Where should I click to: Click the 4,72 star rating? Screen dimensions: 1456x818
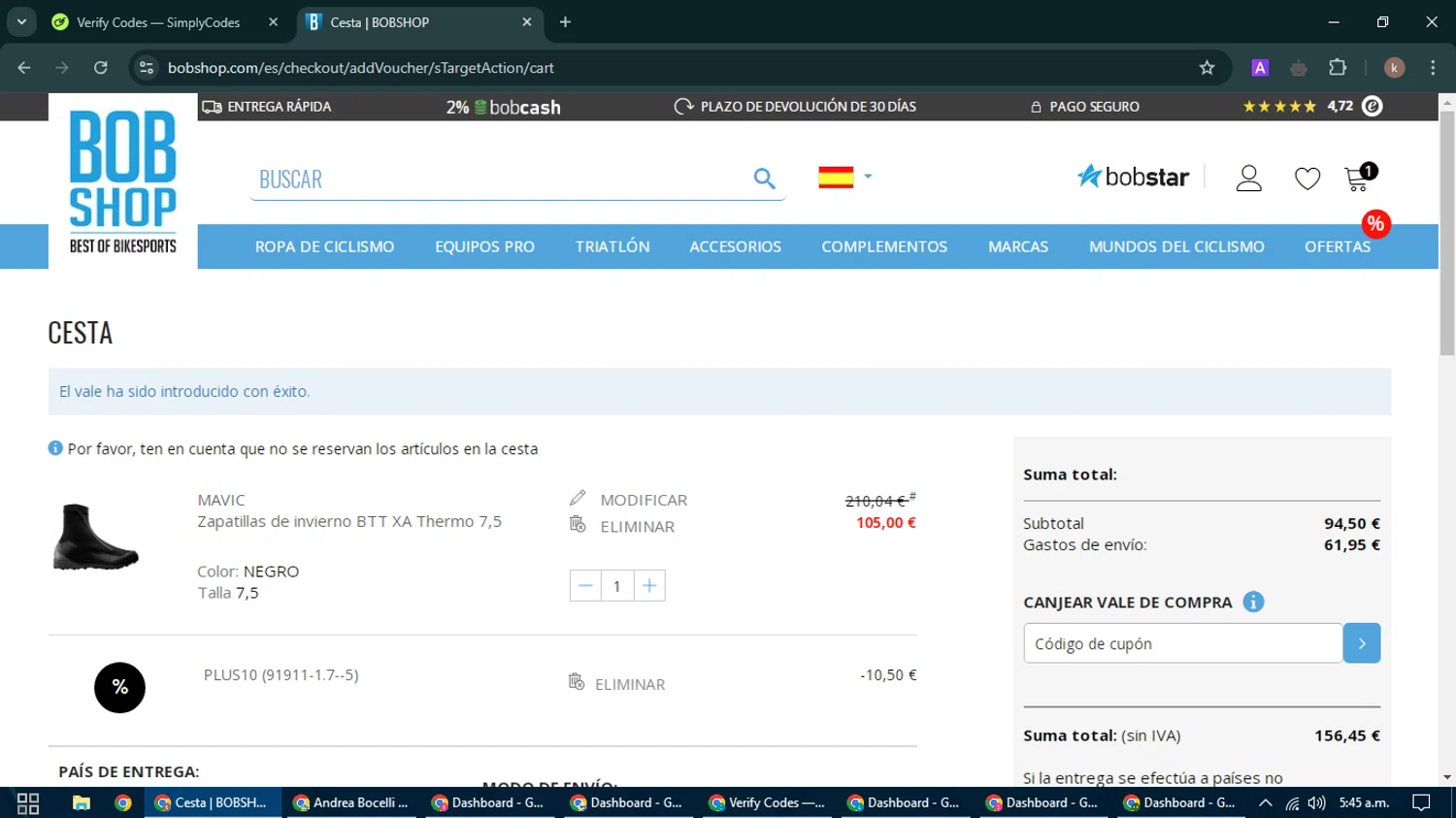(x=1298, y=107)
